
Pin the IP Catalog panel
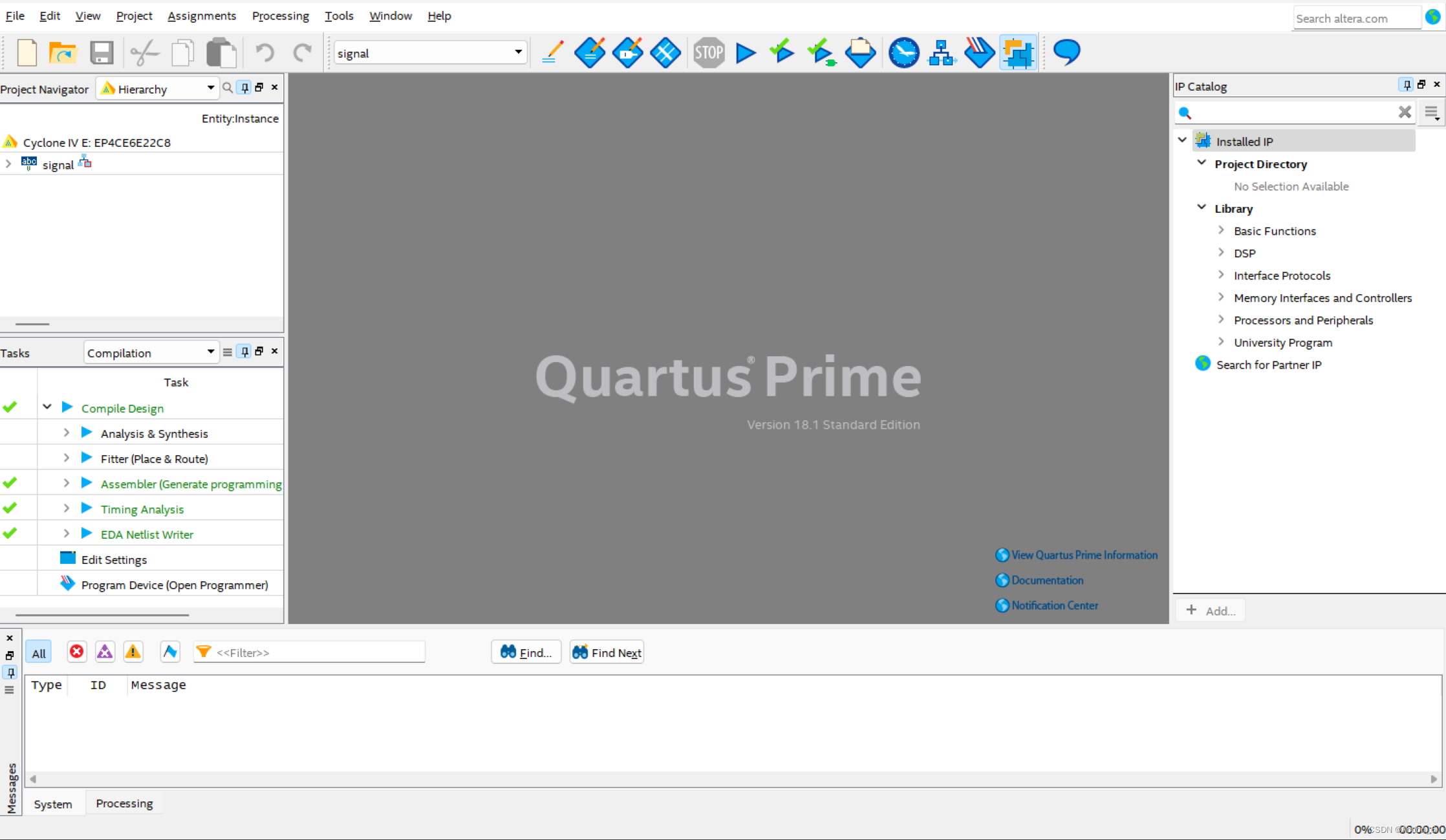pyautogui.click(x=1406, y=85)
